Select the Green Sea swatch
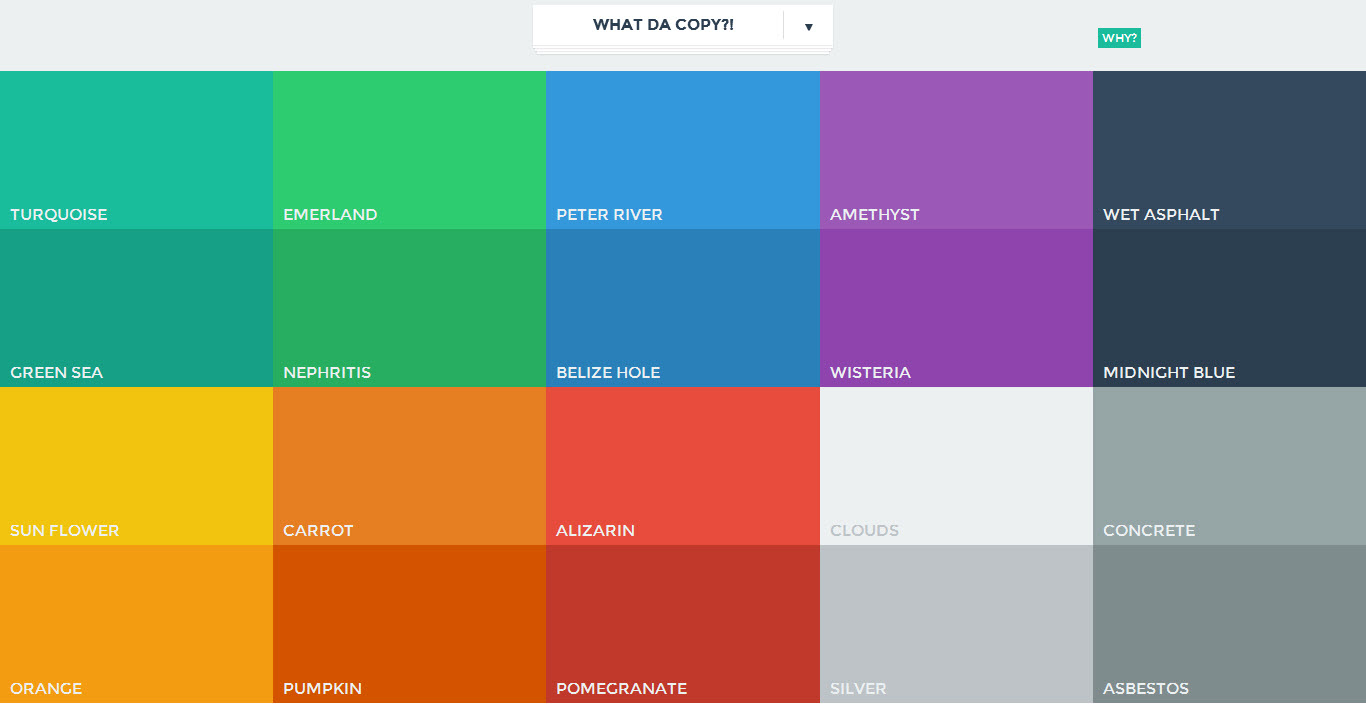Image resolution: width=1366 pixels, height=705 pixels. (136, 308)
